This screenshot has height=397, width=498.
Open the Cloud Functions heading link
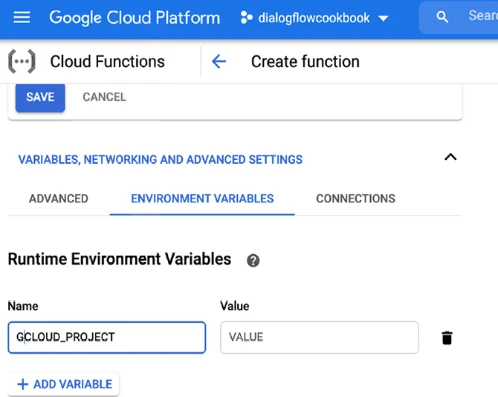(107, 62)
